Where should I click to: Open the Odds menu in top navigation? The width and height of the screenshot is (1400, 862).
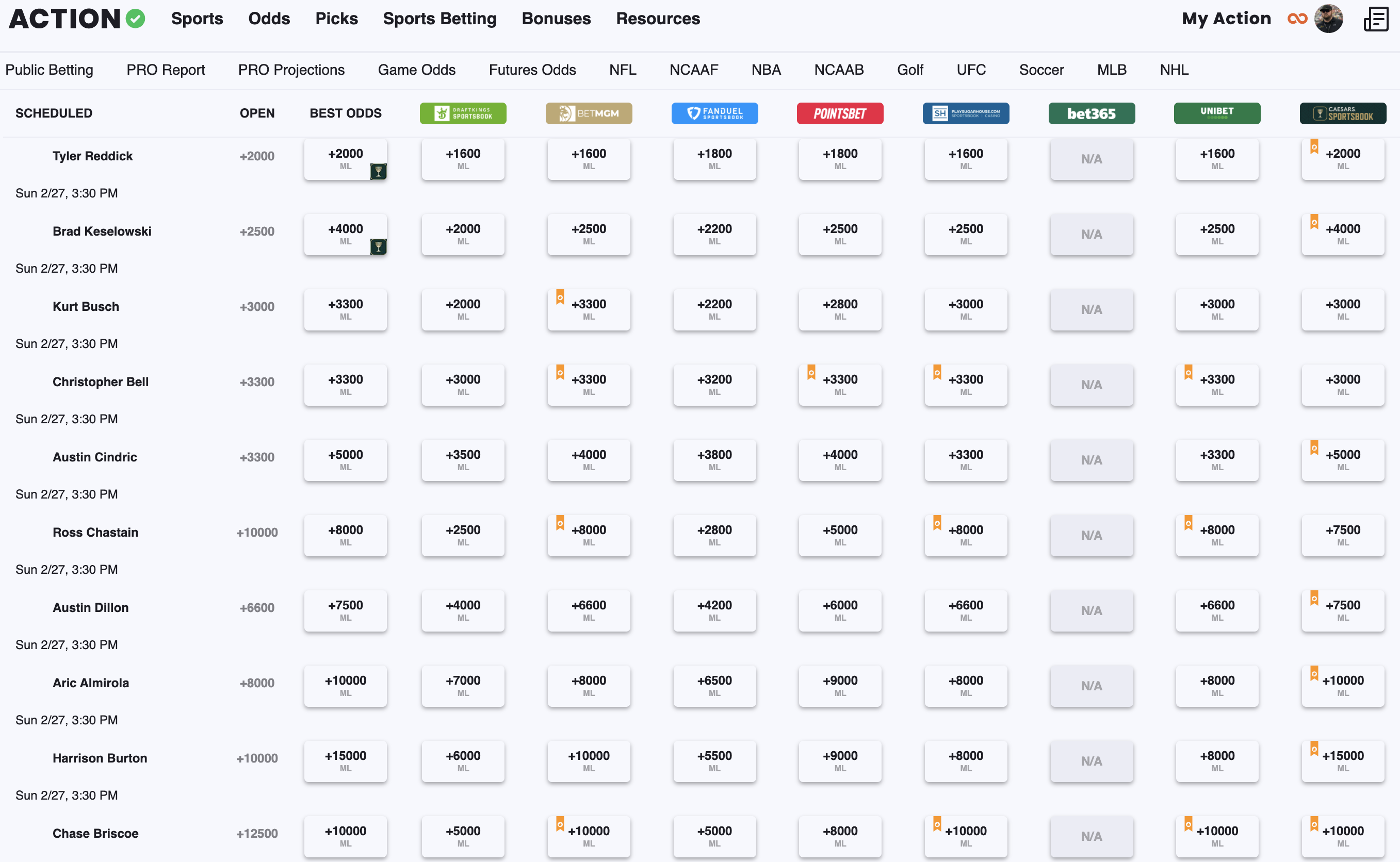coord(269,19)
